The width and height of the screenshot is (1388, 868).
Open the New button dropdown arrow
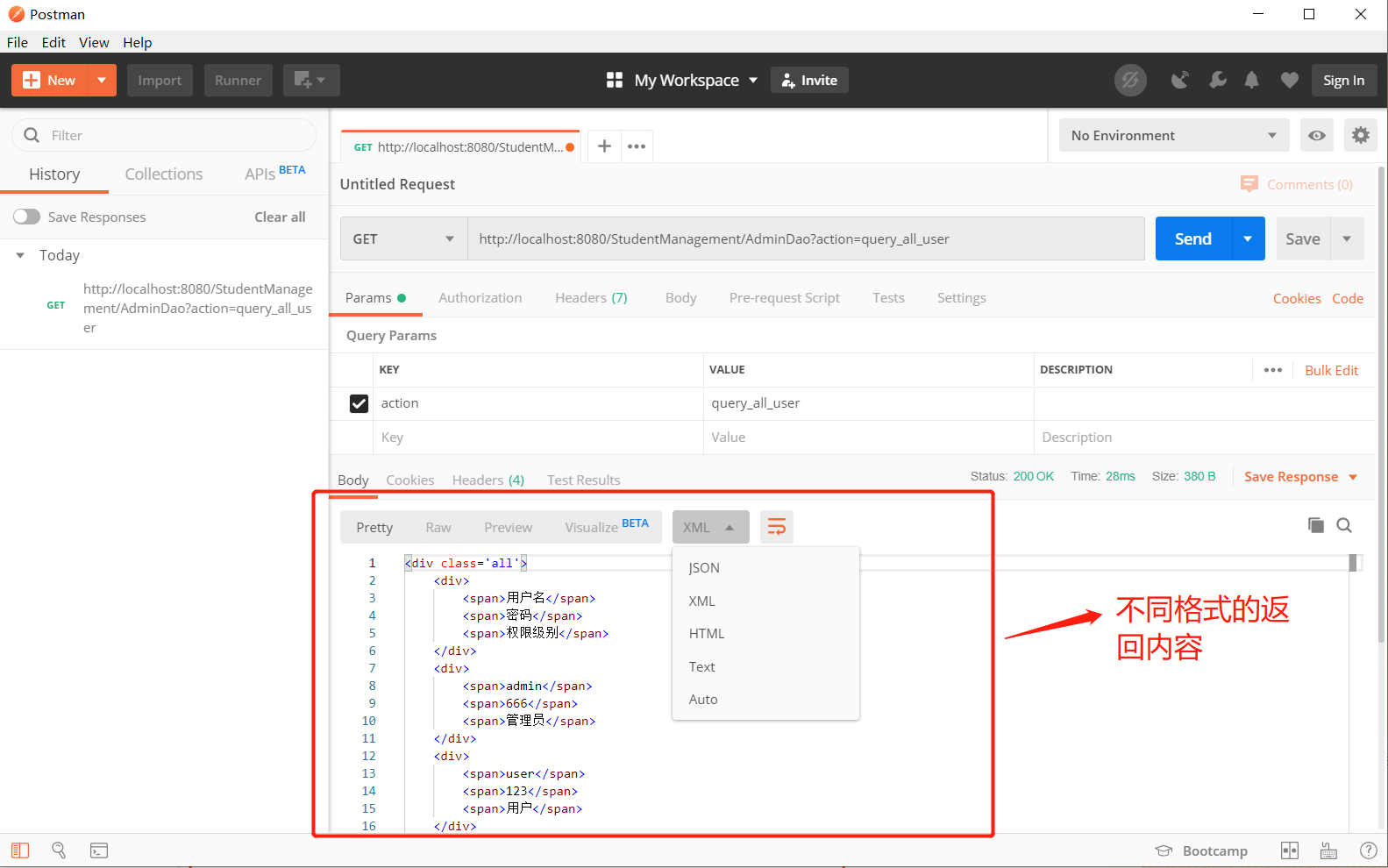coord(102,81)
